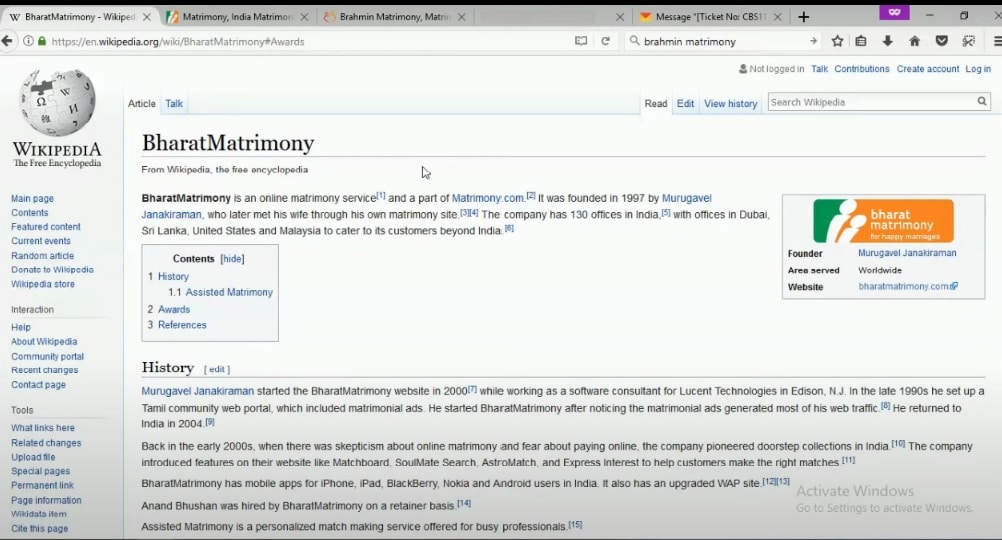Open the site information icon in address bar
1002x540 pixels.
(28, 42)
